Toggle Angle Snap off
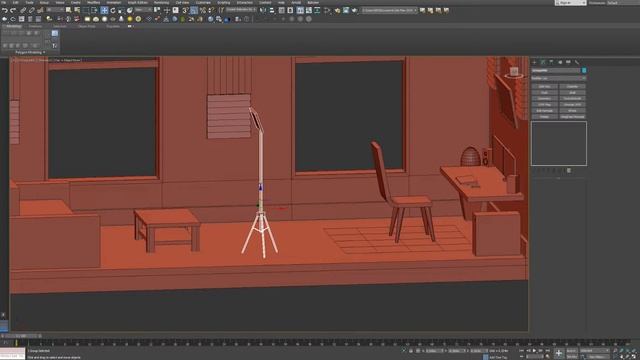 194,10
